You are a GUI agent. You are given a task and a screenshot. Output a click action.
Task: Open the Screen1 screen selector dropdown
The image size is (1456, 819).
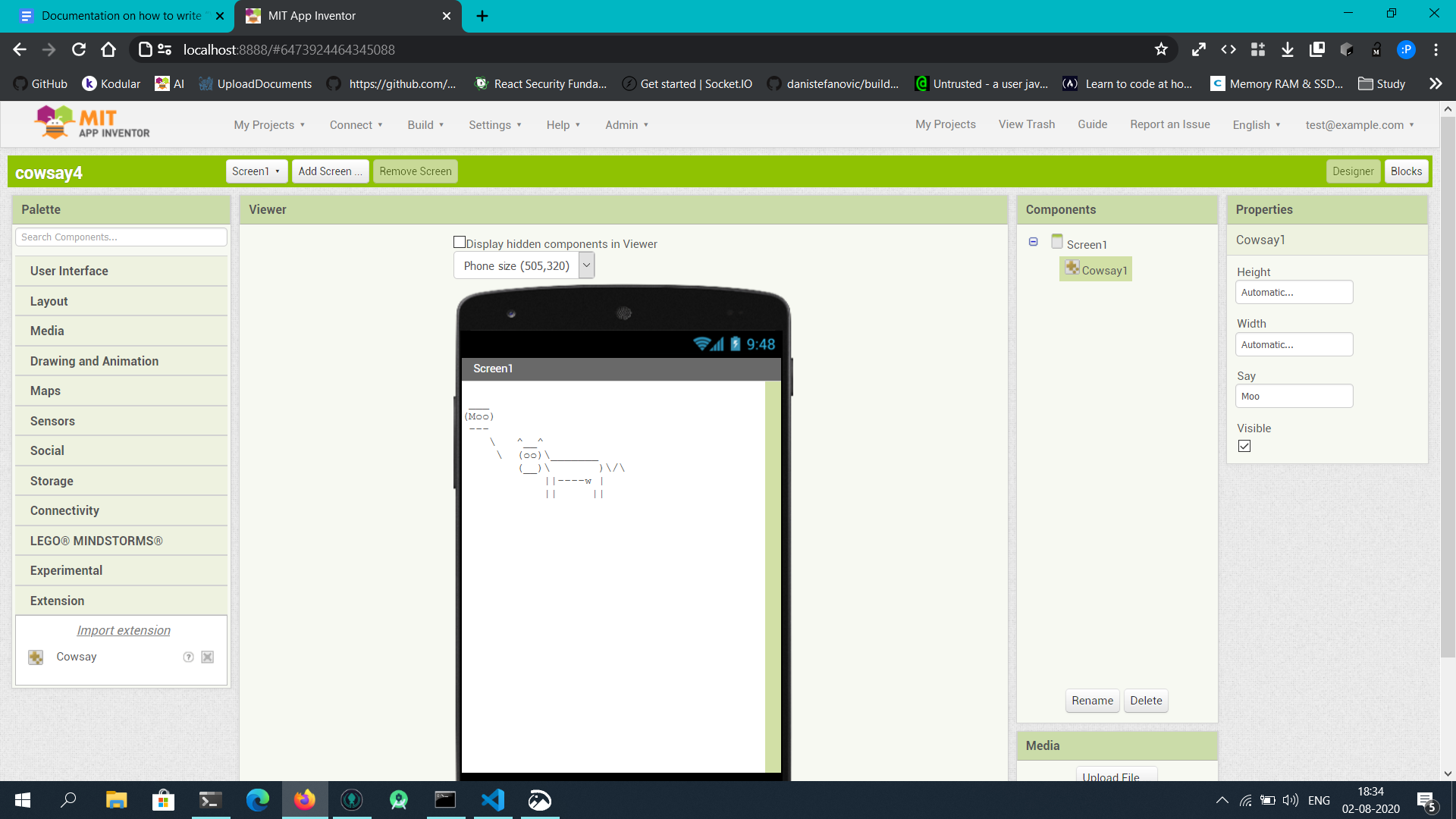pos(256,171)
